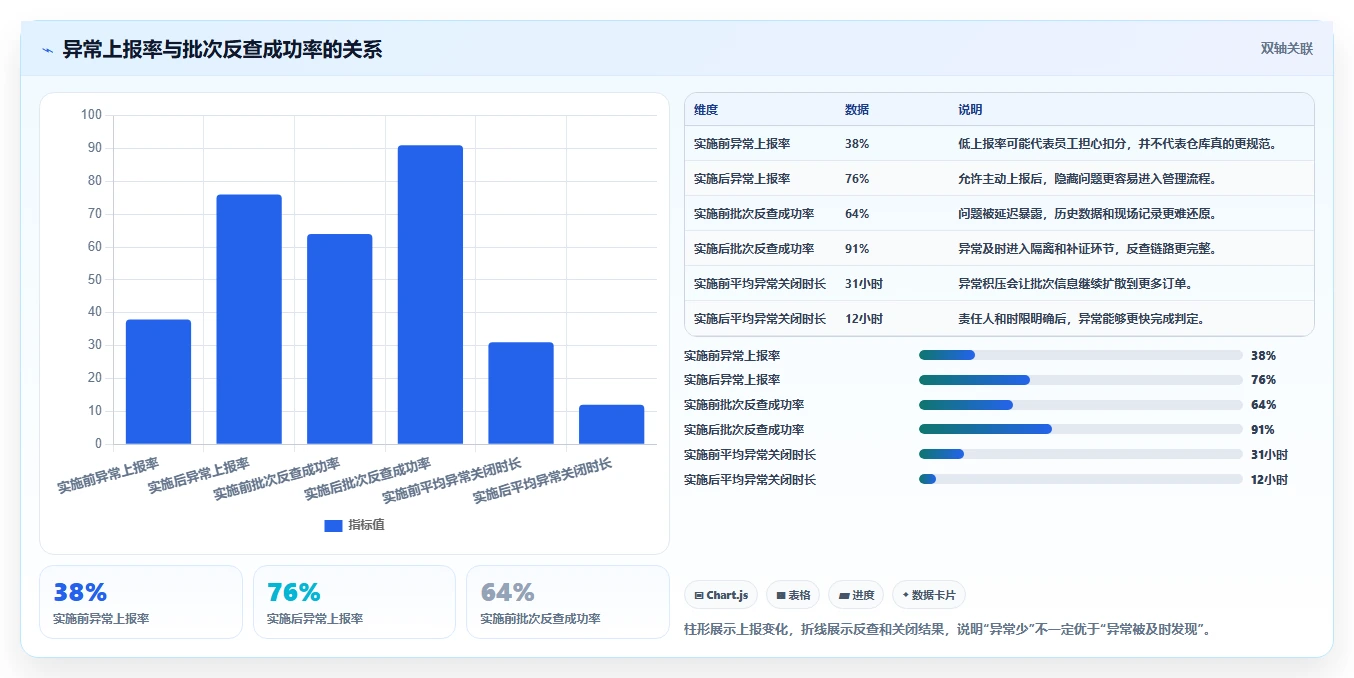Image resolution: width=1354 pixels, height=678 pixels.
Task: Select the 实施前平均异常关闭时长 chart bar
Action: point(521,393)
